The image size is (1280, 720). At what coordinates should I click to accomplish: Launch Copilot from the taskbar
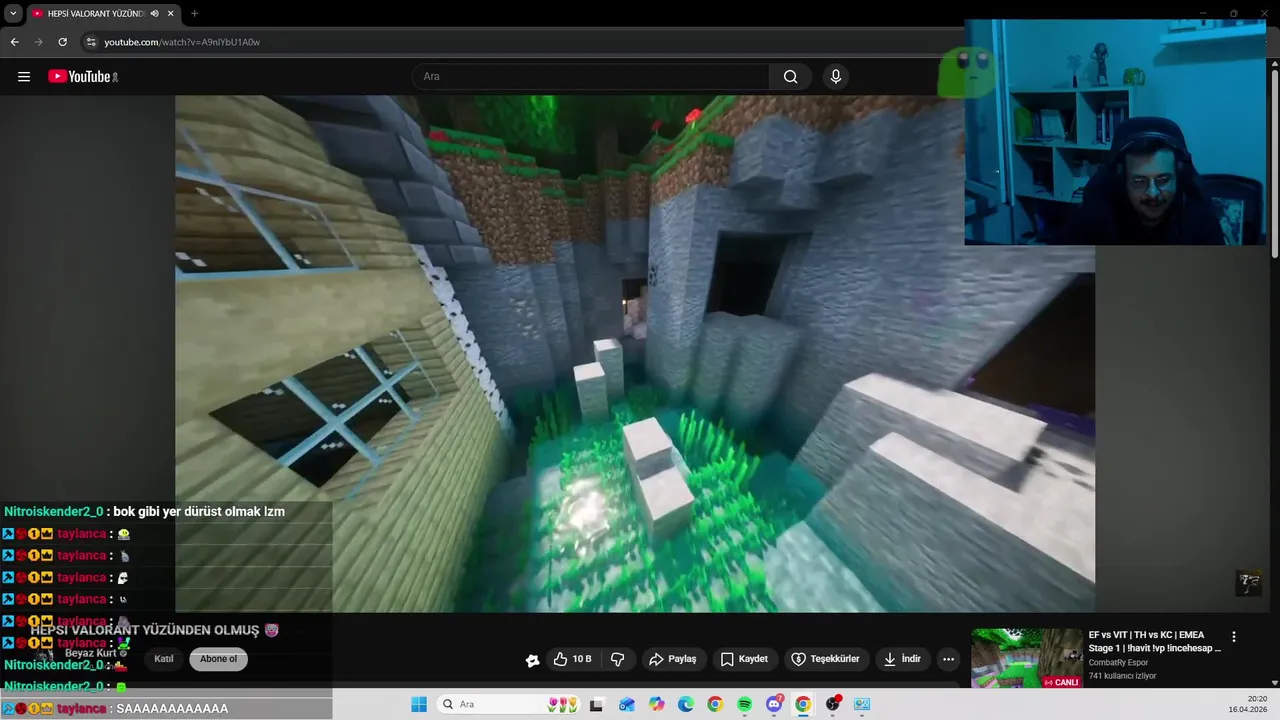656,704
